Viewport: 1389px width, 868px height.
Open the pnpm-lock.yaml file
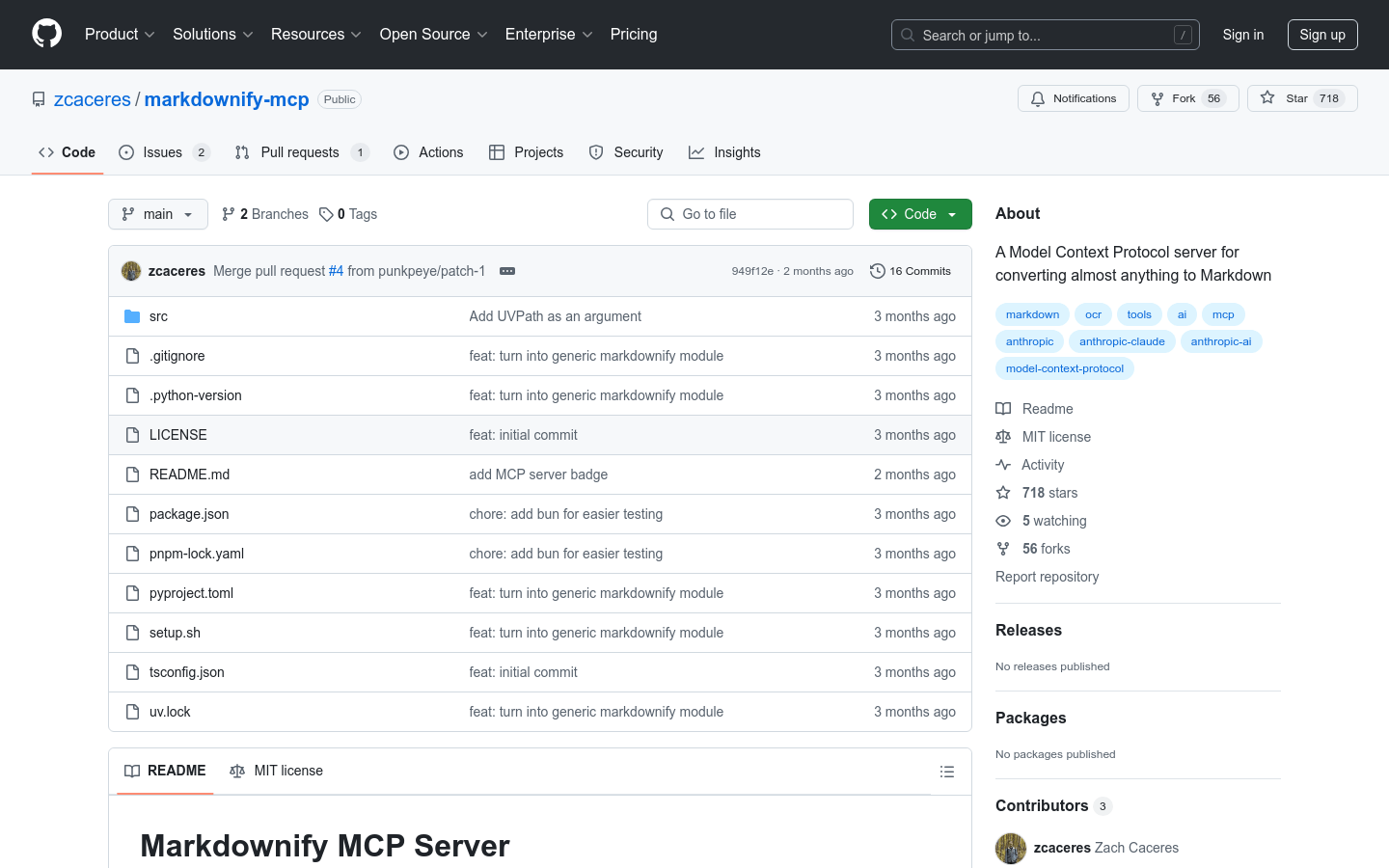pyautogui.click(x=197, y=554)
